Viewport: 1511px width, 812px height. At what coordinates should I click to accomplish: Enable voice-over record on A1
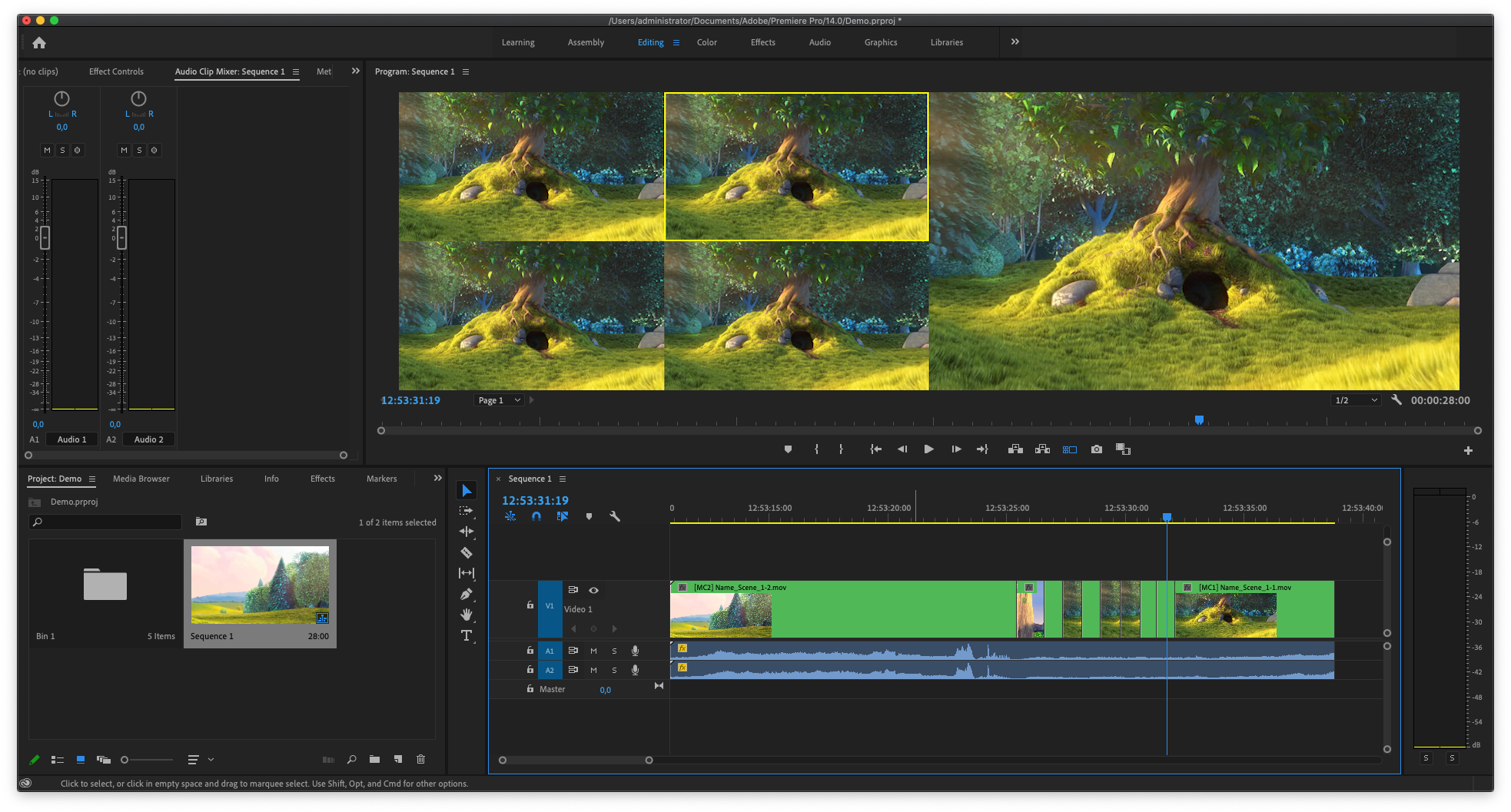click(x=635, y=651)
